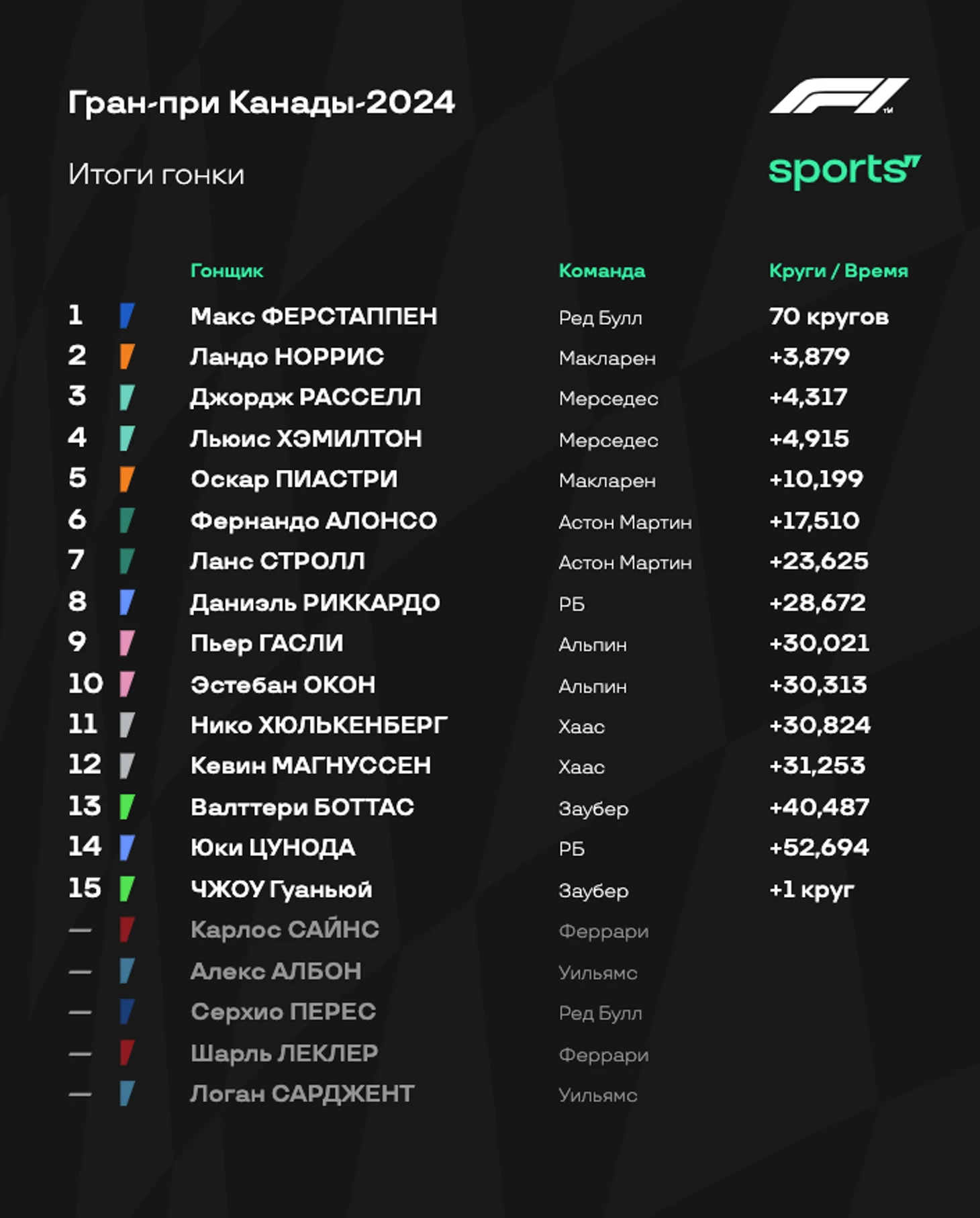The height and width of the screenshot is (1218, 980).
Task: Click Даниэль РИККАРДО row name
Action: pos(315,603)
